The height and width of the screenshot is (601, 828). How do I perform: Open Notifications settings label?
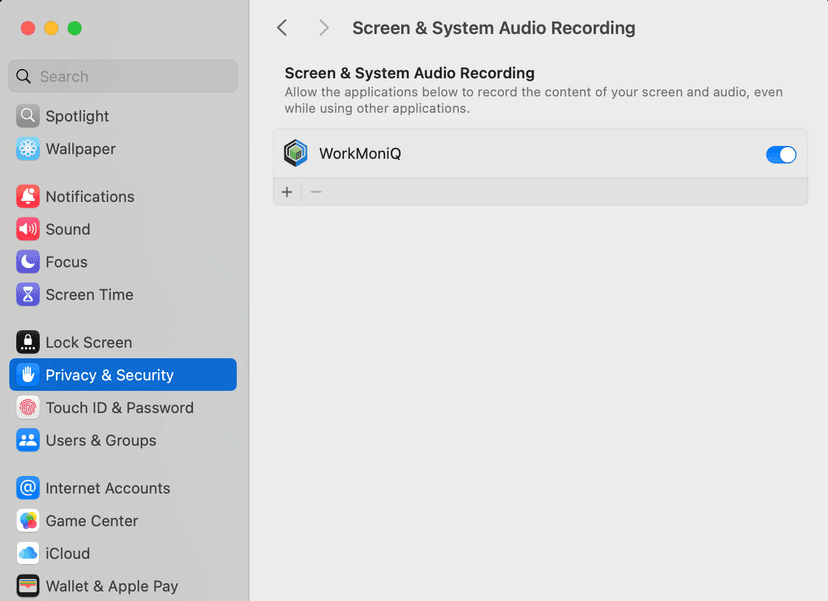pos(90,196)
